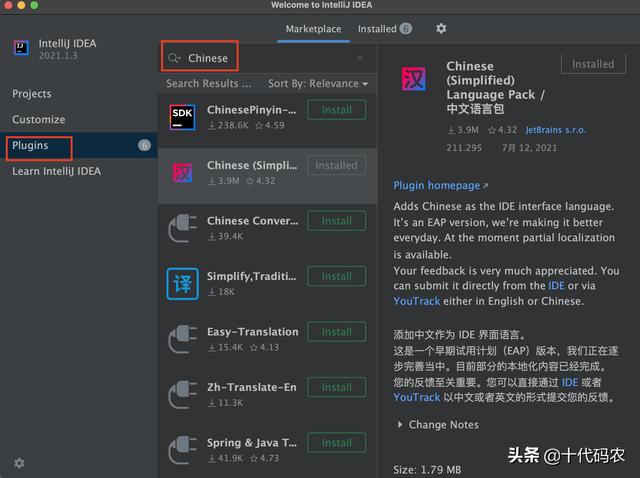
Task: Click the Plugins count badge in sidebar
Action: point(144,145)
